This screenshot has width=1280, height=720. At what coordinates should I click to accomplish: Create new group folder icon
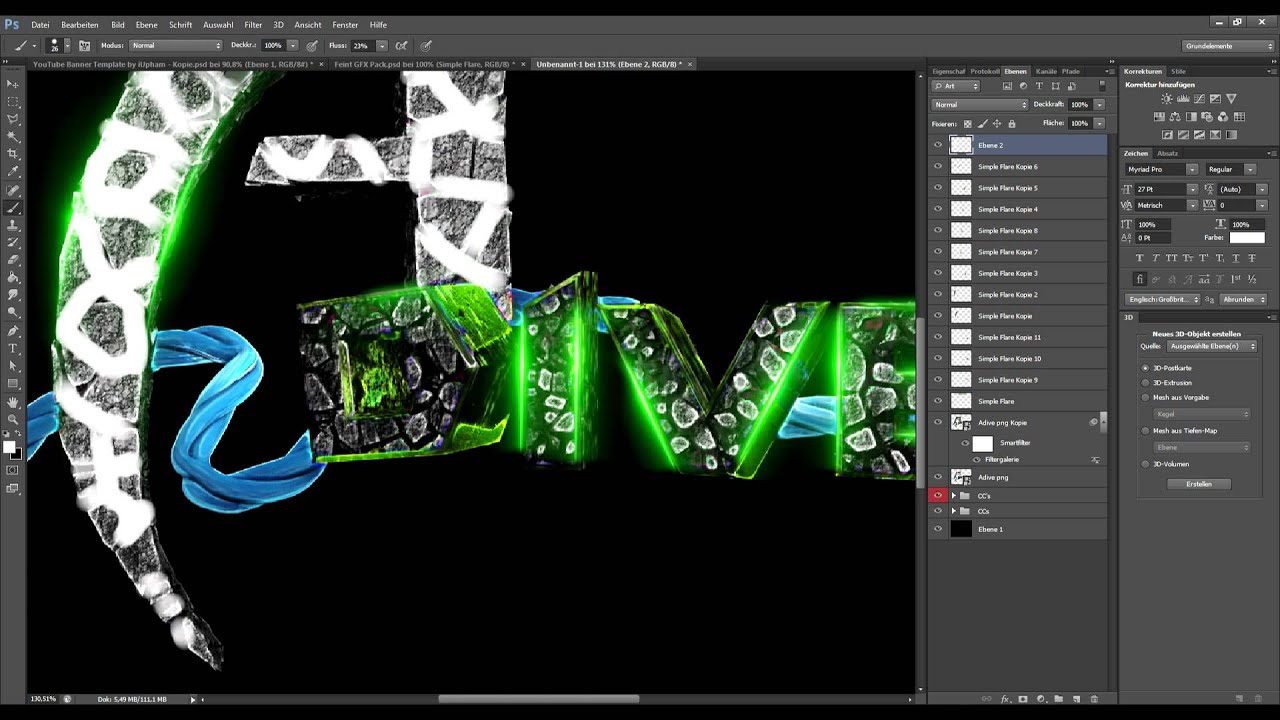(1058, 699)
